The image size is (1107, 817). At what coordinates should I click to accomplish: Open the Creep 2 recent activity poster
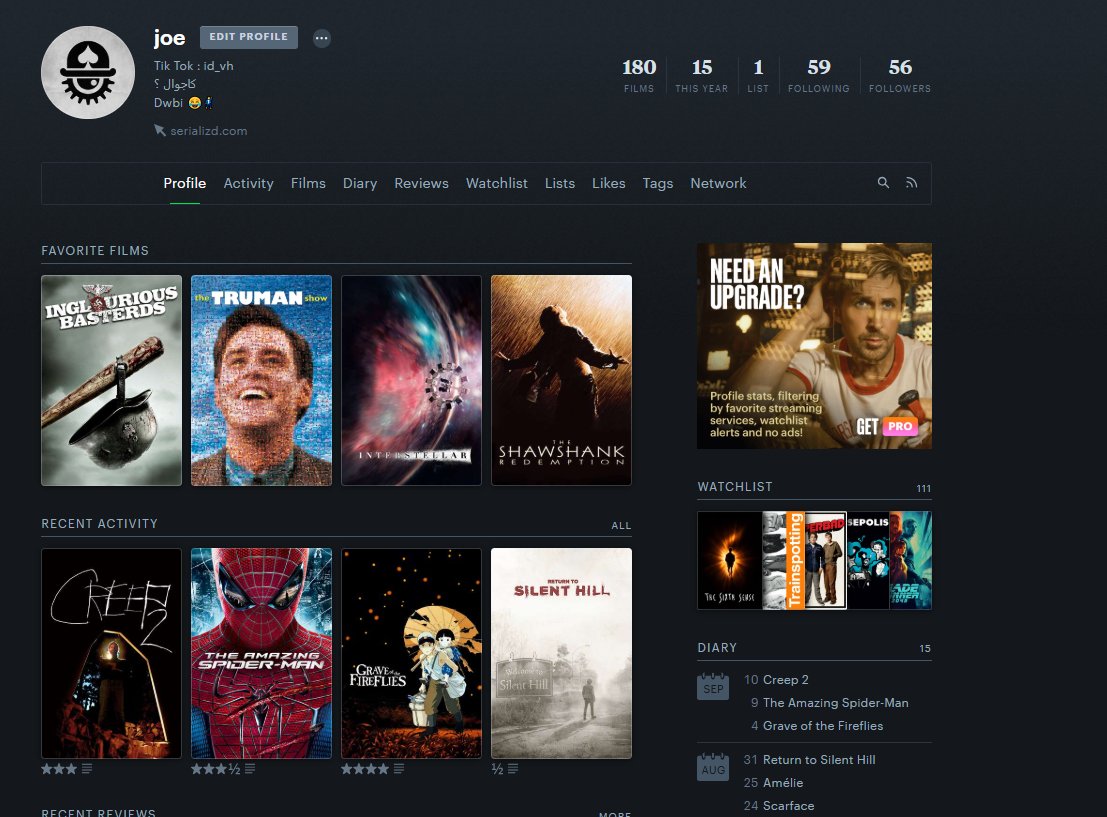coord(112,653)
